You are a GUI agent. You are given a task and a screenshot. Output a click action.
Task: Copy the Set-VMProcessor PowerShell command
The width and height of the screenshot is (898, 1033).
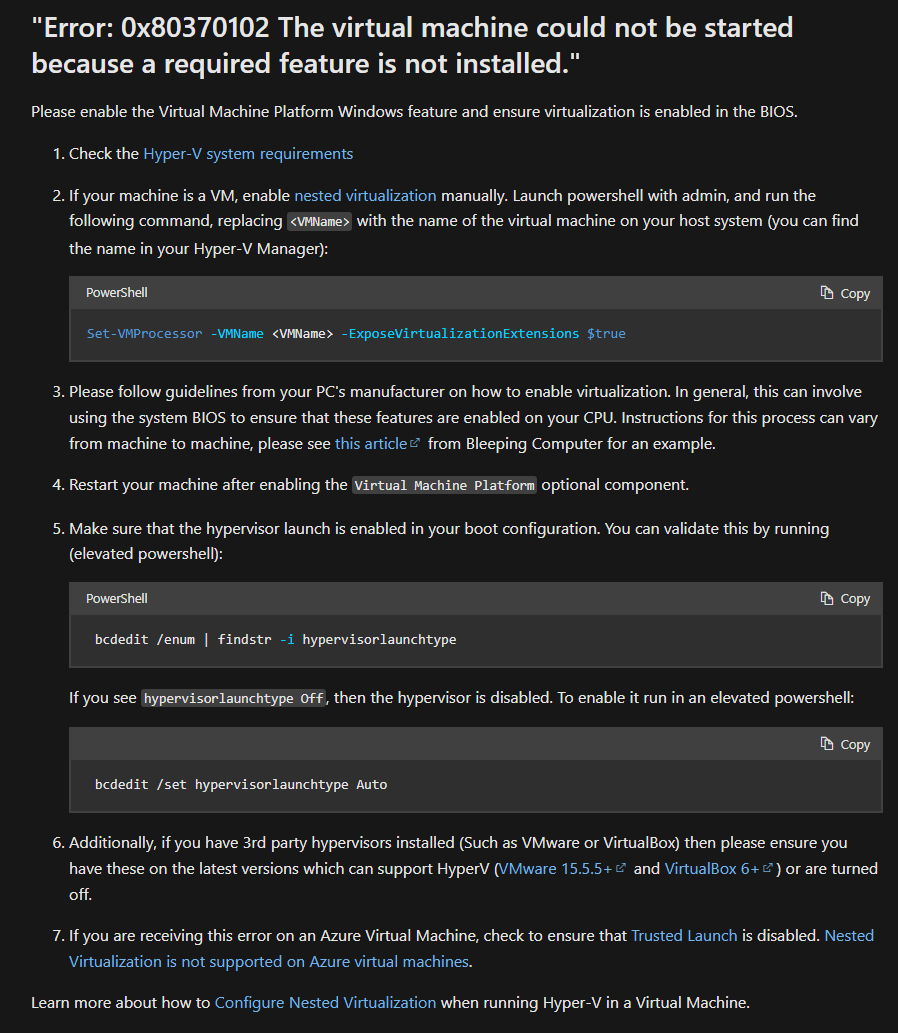click(x=845, y=293)
